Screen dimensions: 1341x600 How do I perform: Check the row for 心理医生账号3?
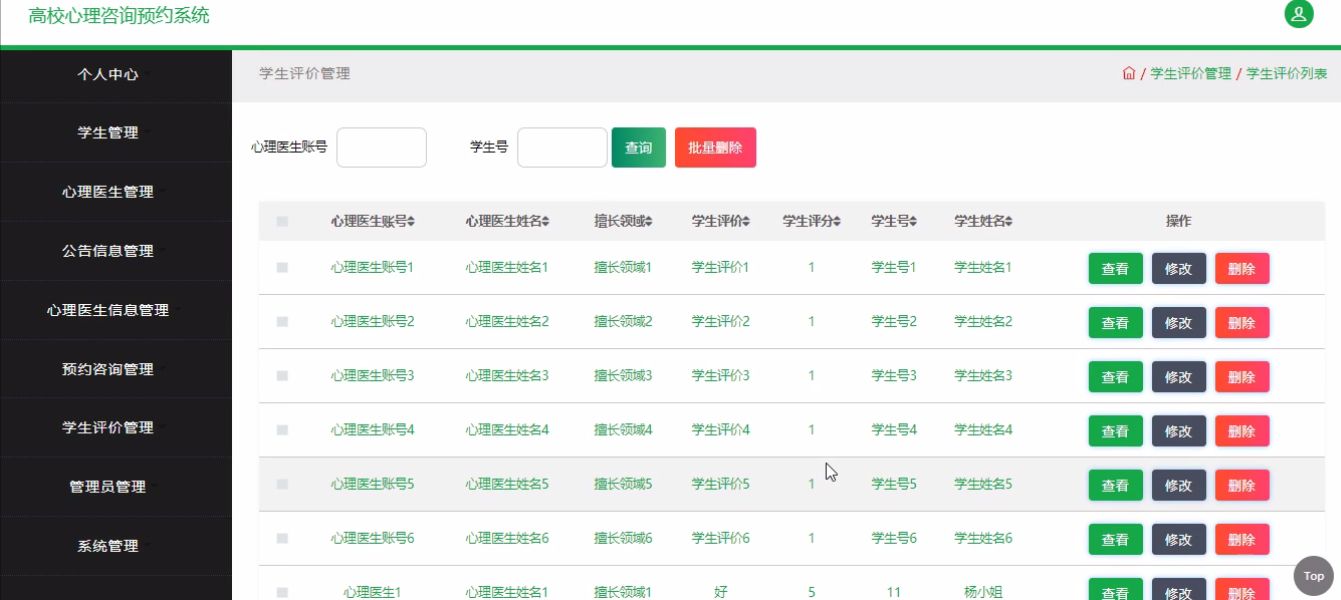tap(282, 376)
